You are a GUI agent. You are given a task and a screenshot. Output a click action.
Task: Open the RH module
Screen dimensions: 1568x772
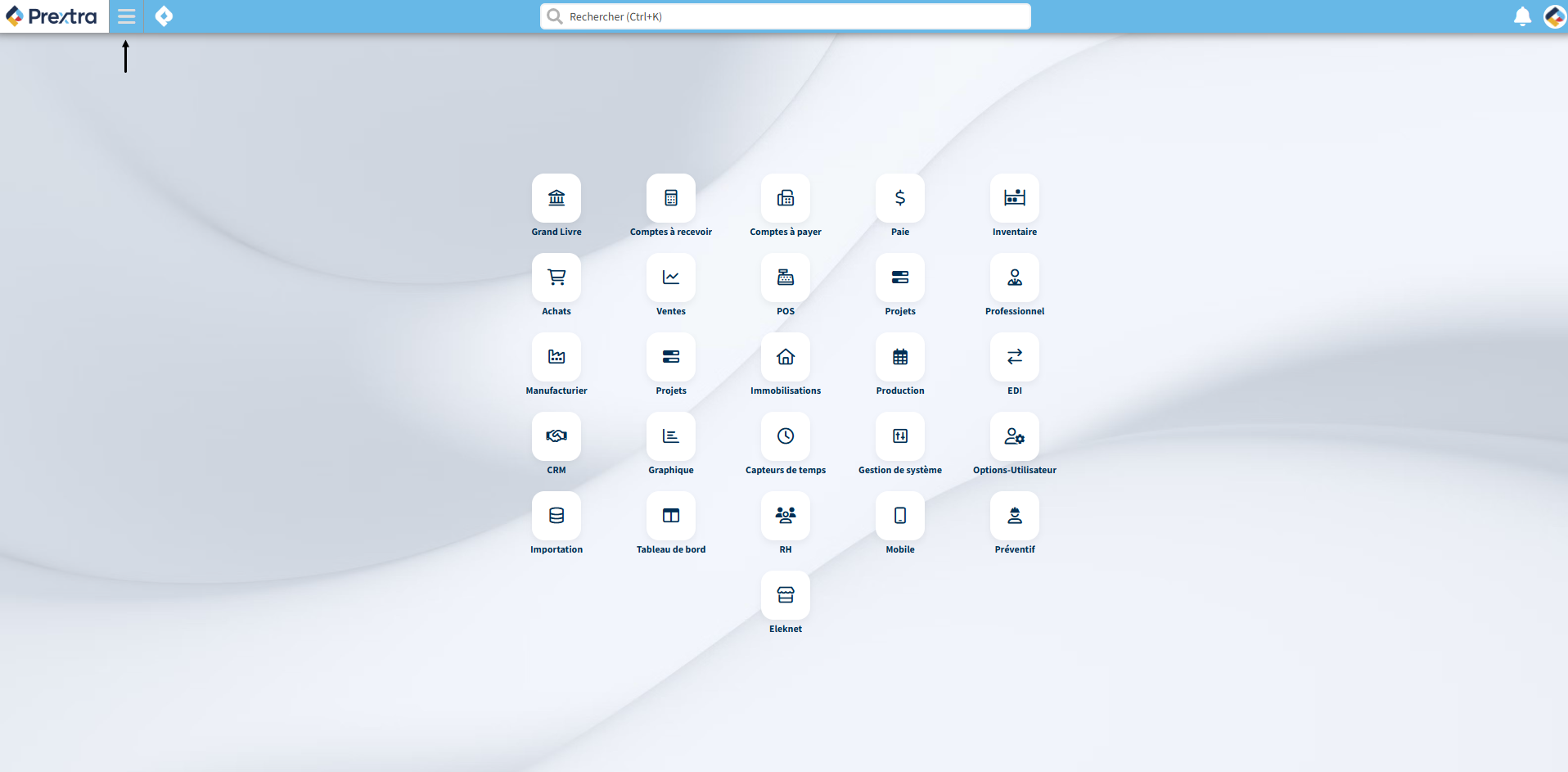786,516
